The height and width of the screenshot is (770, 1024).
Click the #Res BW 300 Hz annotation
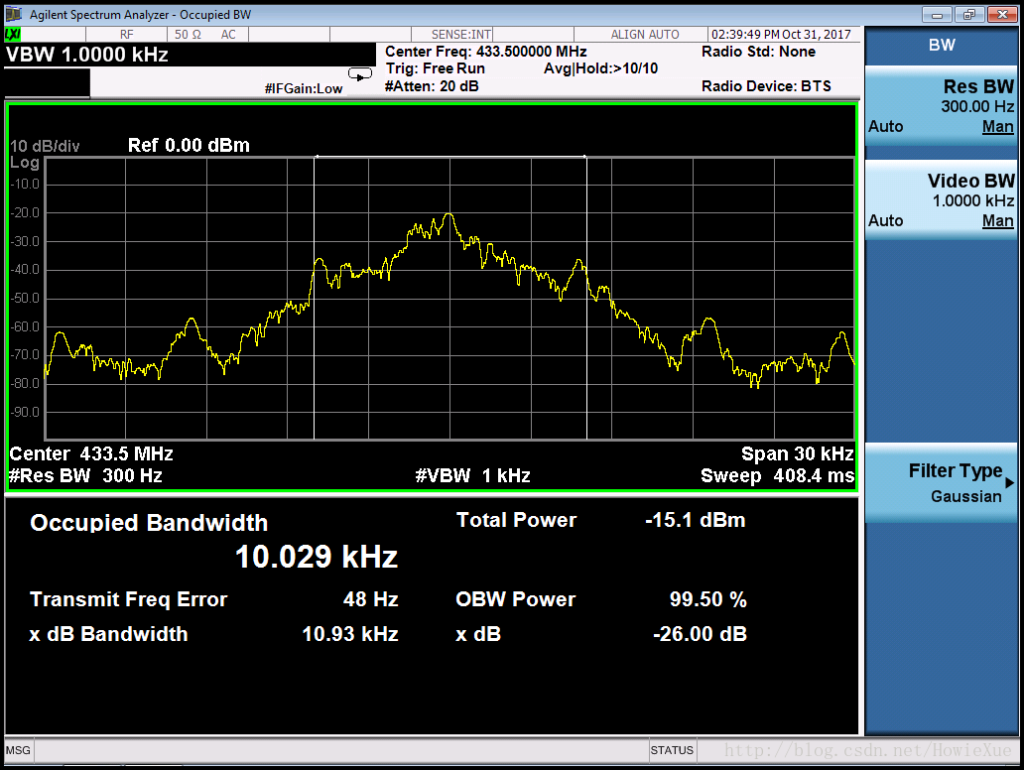pyautogui.click(x=86, y=475)
